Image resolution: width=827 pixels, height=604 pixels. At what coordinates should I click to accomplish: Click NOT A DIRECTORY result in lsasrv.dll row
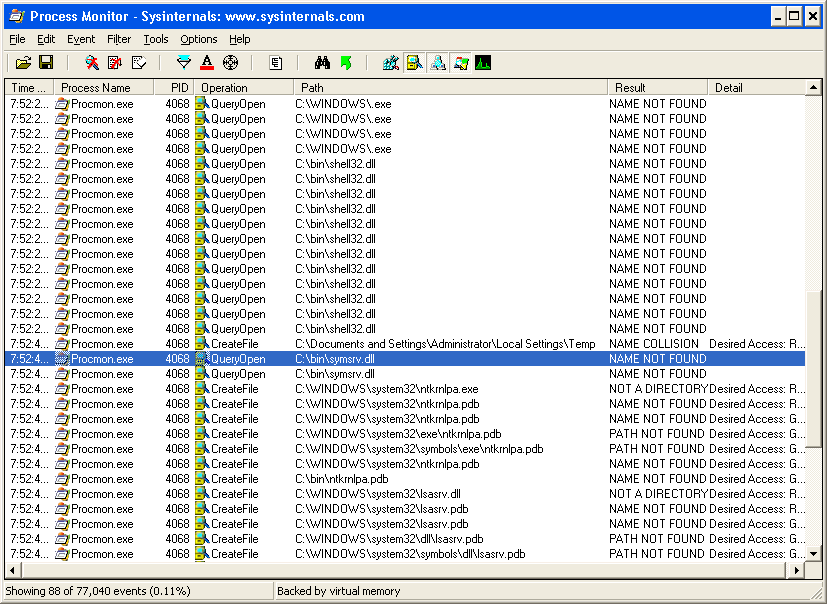tap(658, 494)
